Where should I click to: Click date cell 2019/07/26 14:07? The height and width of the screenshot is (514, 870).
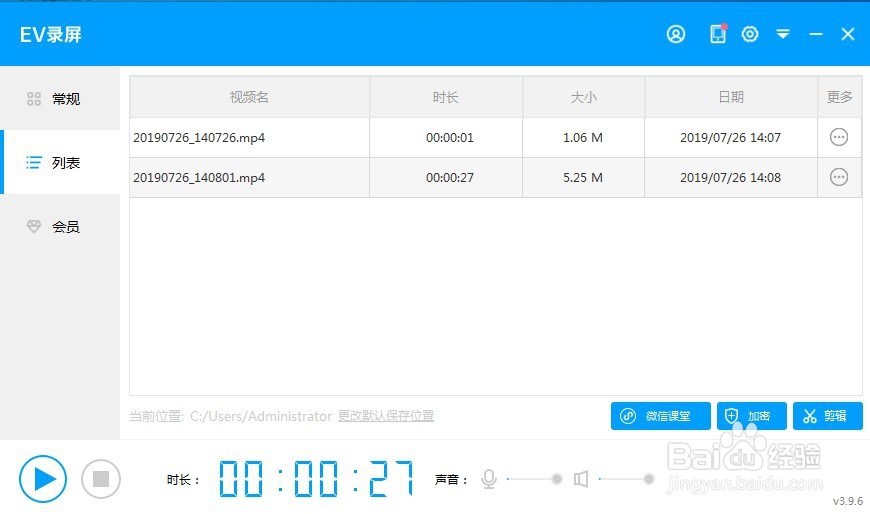click(x=731, y=138)
